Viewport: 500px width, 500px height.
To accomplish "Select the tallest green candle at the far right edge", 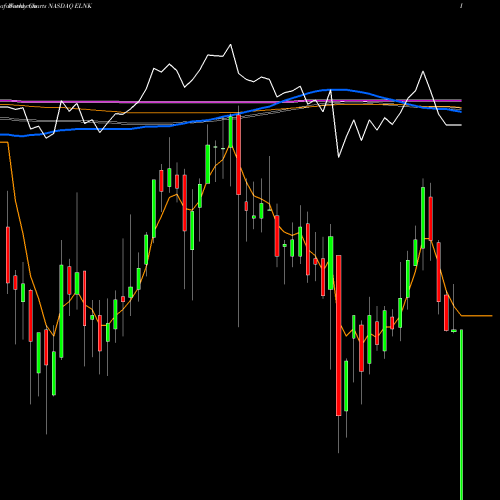I will point(462,414).
